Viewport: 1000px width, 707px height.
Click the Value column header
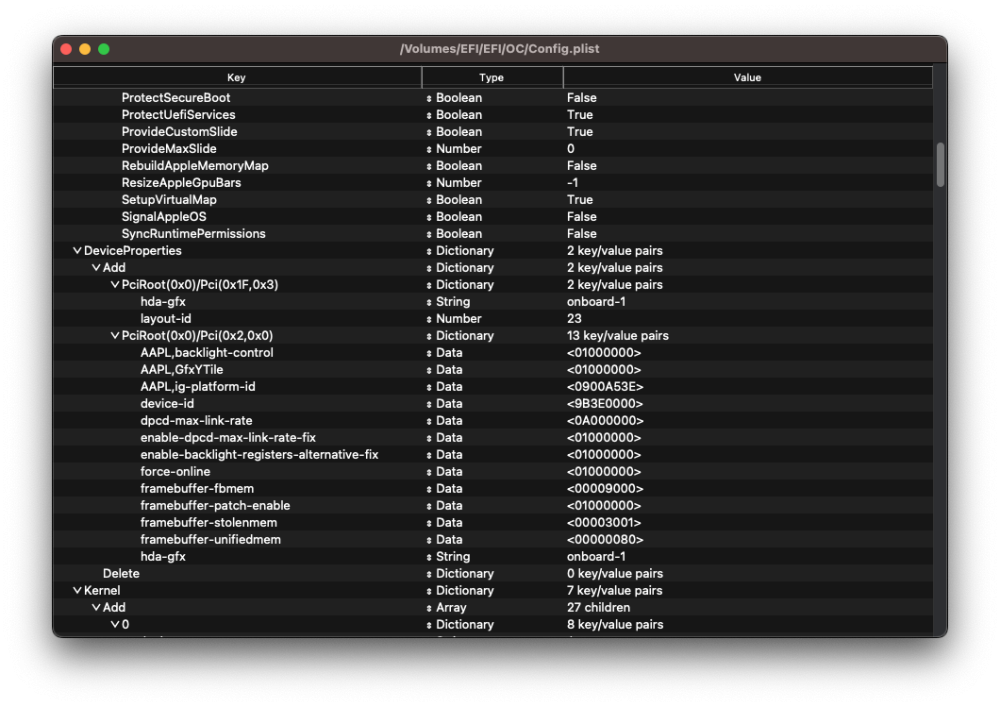pyautogui.click(x=747, y=77)
